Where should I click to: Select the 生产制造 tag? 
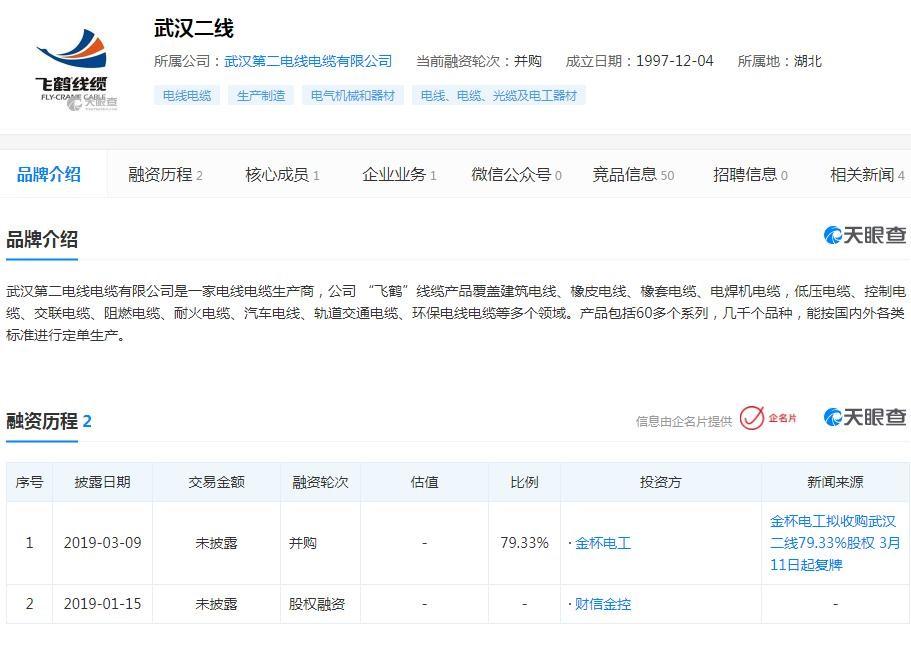pyautogui.click(x=262, y=96)
